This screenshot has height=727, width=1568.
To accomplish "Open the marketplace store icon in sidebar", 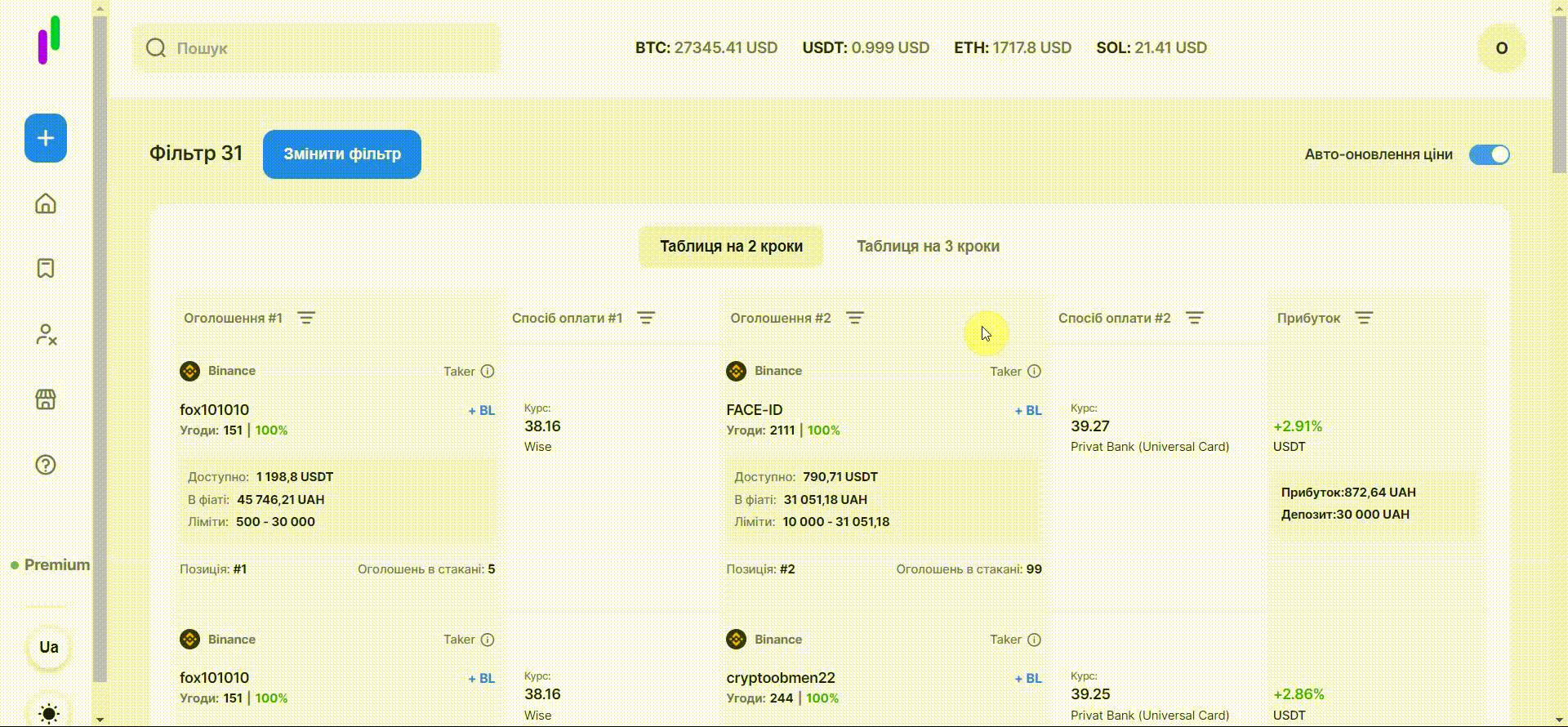I will [x=46, y=399].
